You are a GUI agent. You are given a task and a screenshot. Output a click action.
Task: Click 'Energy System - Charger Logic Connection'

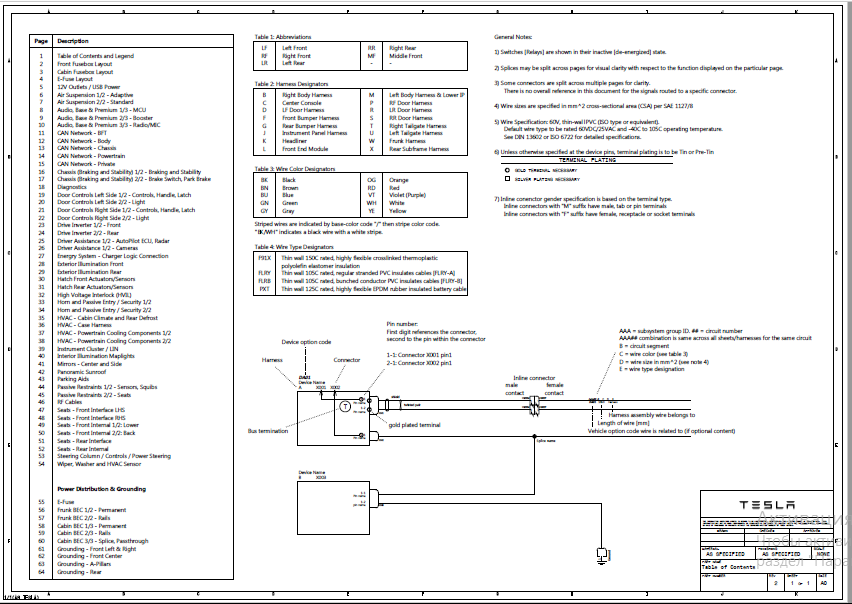point(113,256)
